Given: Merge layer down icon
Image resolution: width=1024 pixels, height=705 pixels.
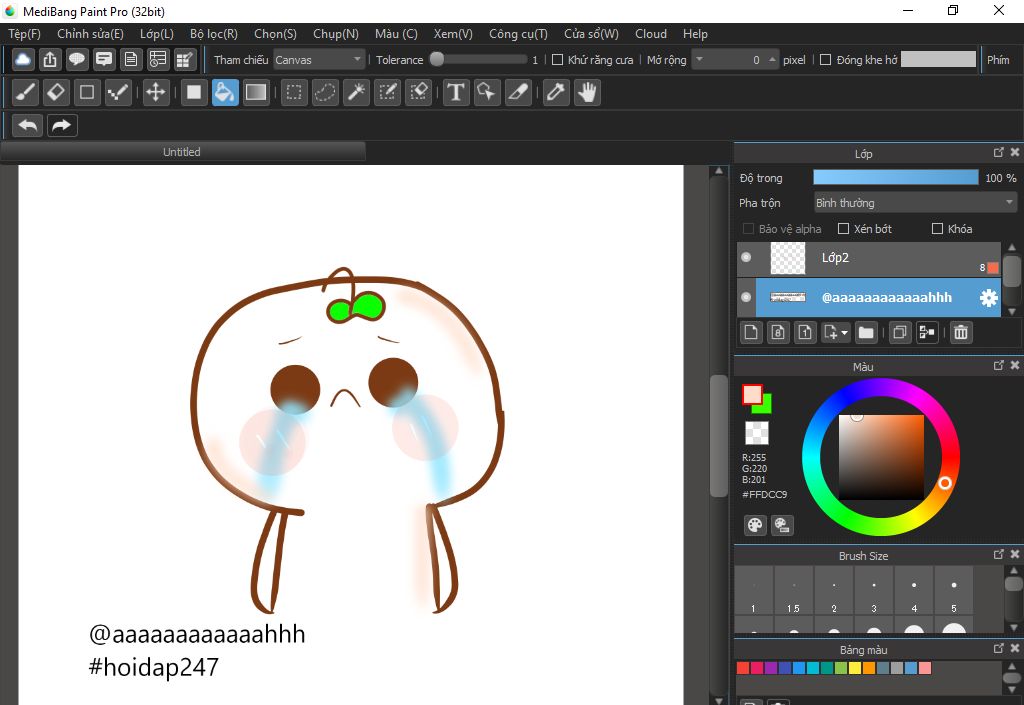Looking at the screenshot, I should click(x=927, y=332).
